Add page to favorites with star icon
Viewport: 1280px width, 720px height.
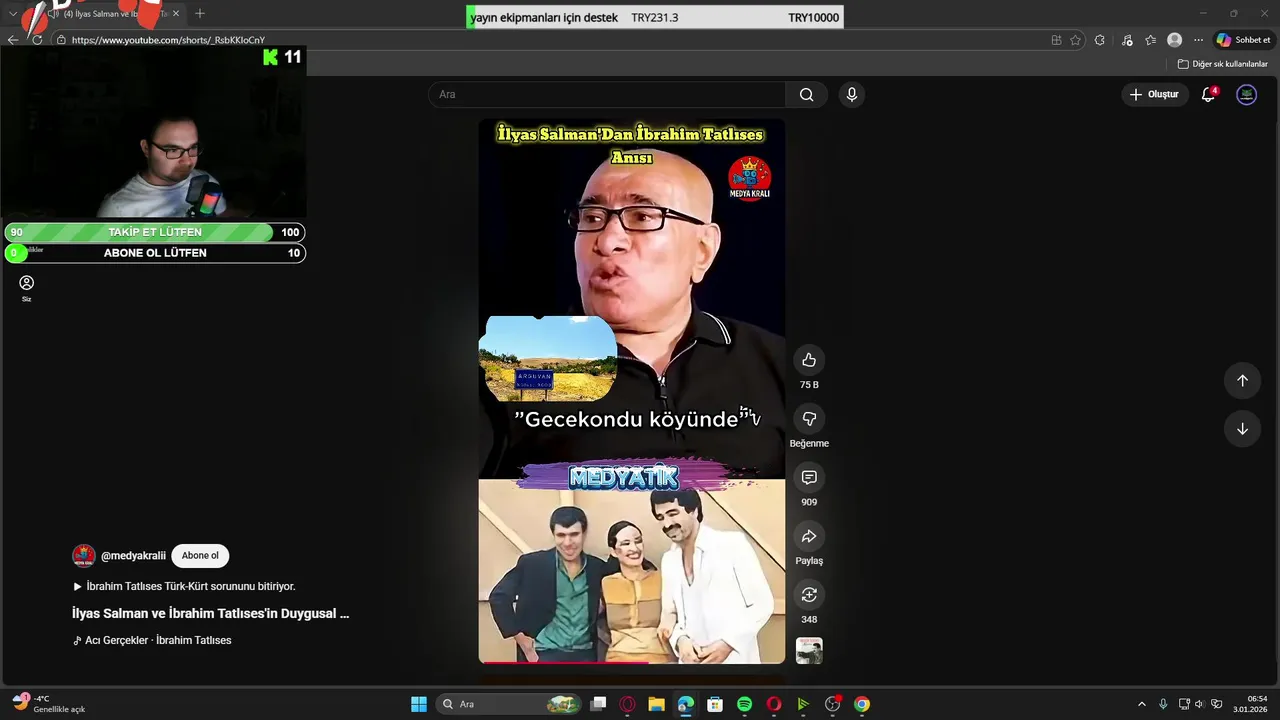1076,40
